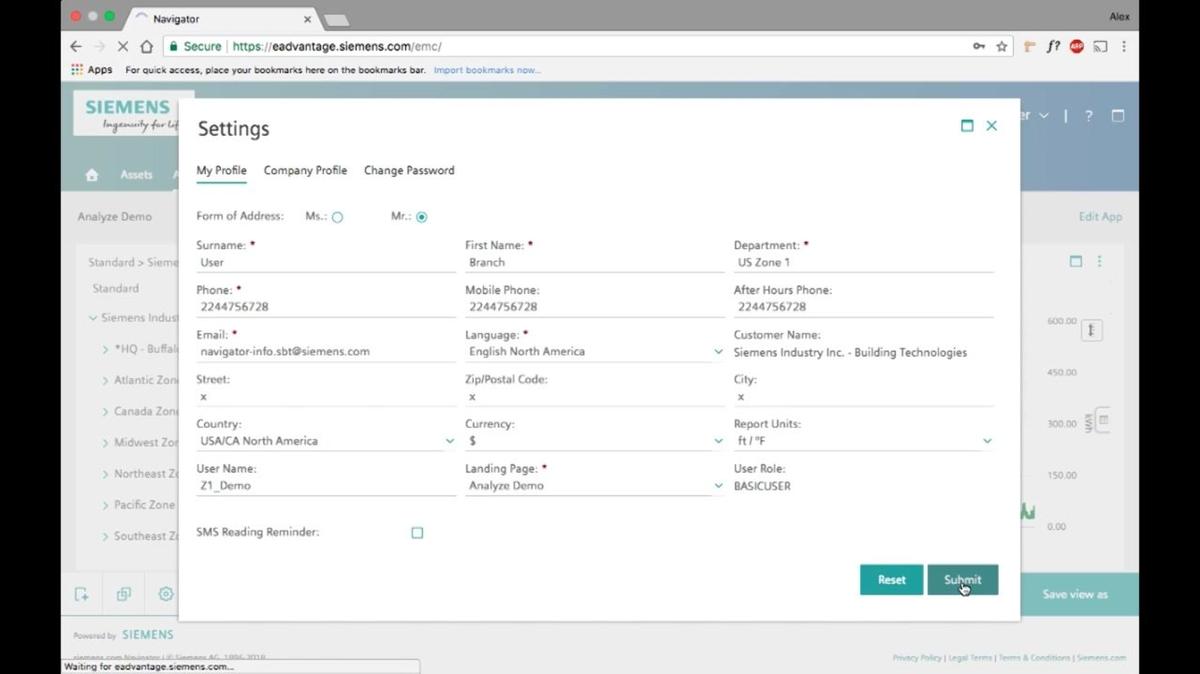This screenshot has width=1200, height=674.
Task: Click the First Name field
Action: pos(594,263)
